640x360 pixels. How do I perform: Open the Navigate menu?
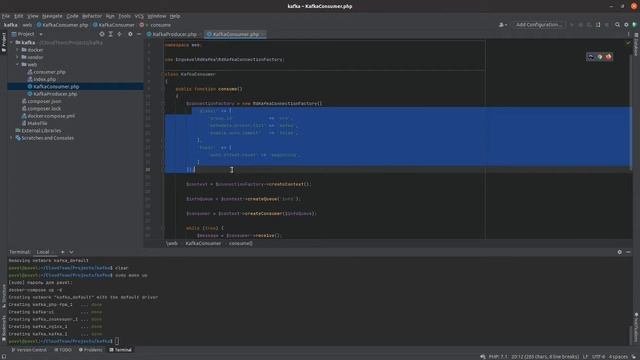(x=52, y=16)
